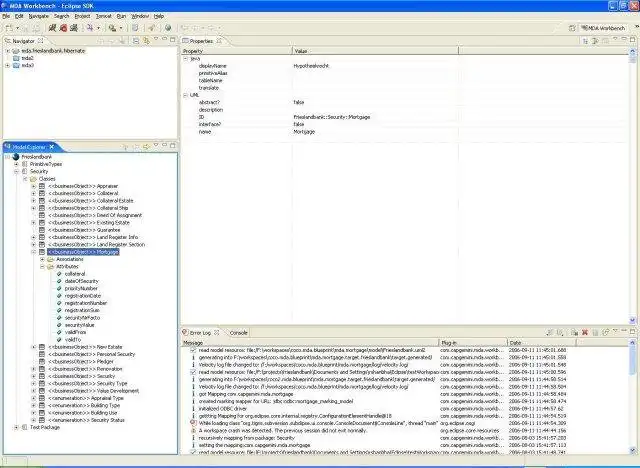Collapse the Attributes folder under Mortgage
The width and height of the screenshot is (640, 468).
click(x=42, y=267)
